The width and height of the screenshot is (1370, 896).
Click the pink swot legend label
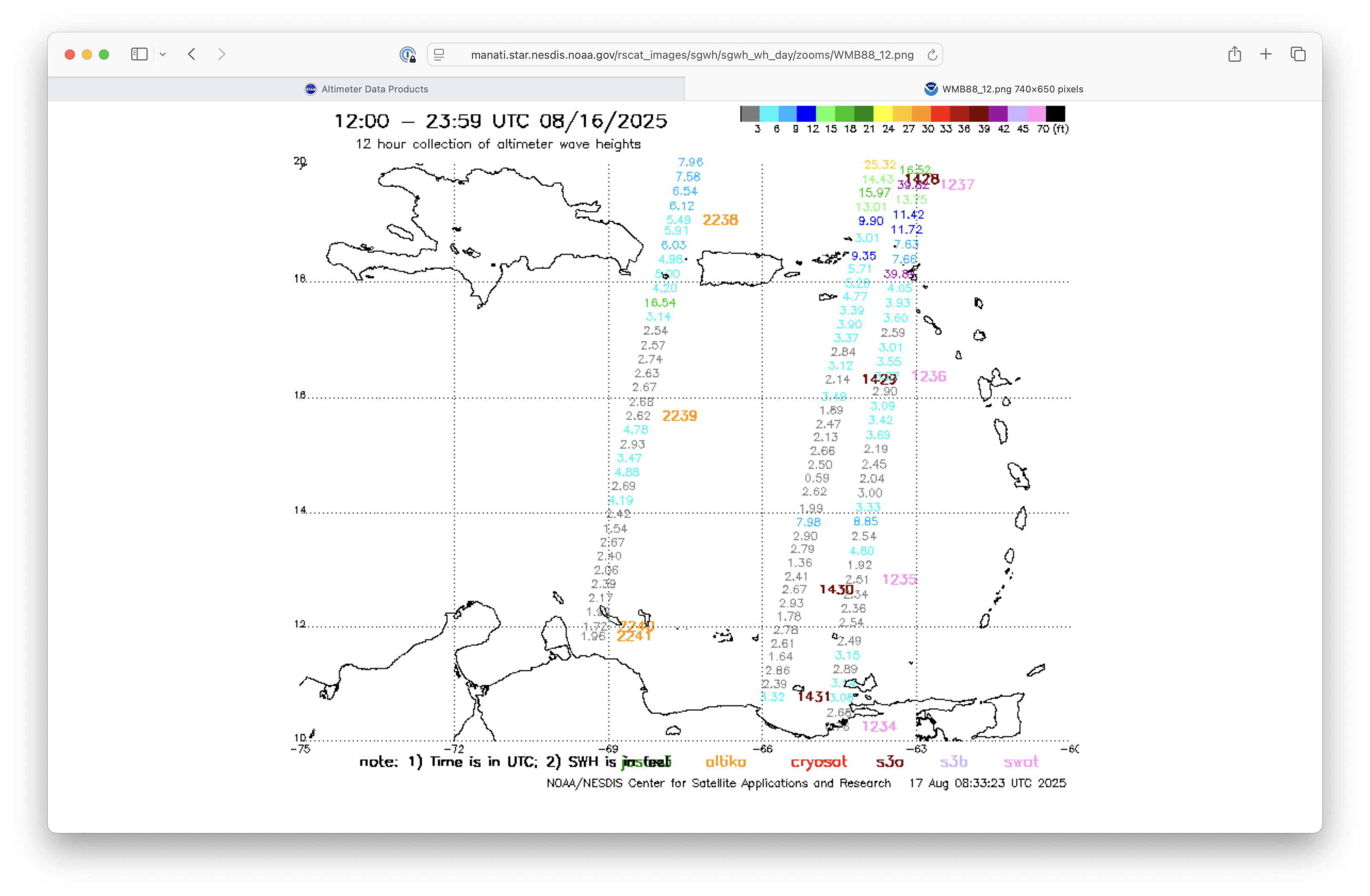(1021, 762)
